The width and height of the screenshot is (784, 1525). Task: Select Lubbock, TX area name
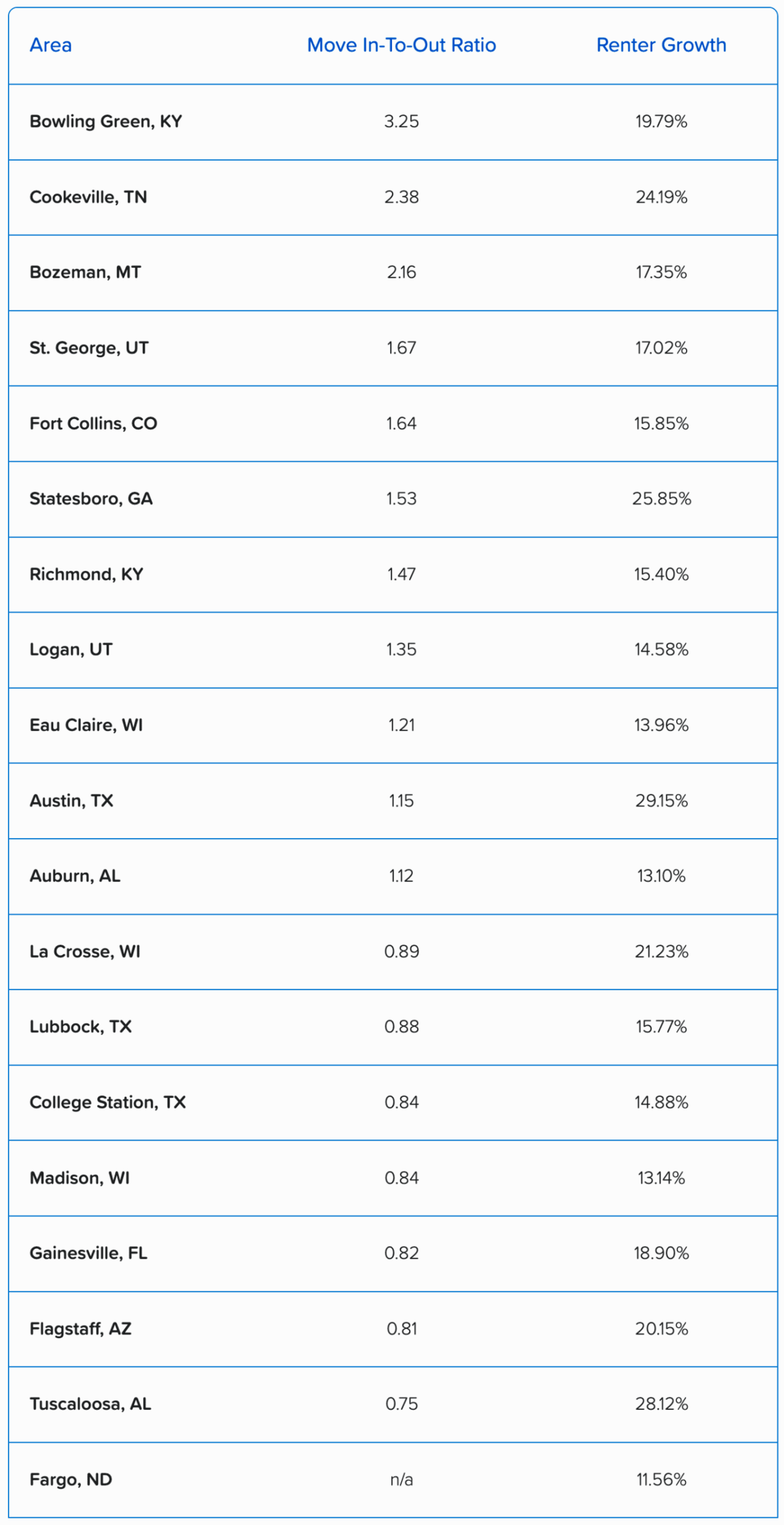coord(80,1026)
